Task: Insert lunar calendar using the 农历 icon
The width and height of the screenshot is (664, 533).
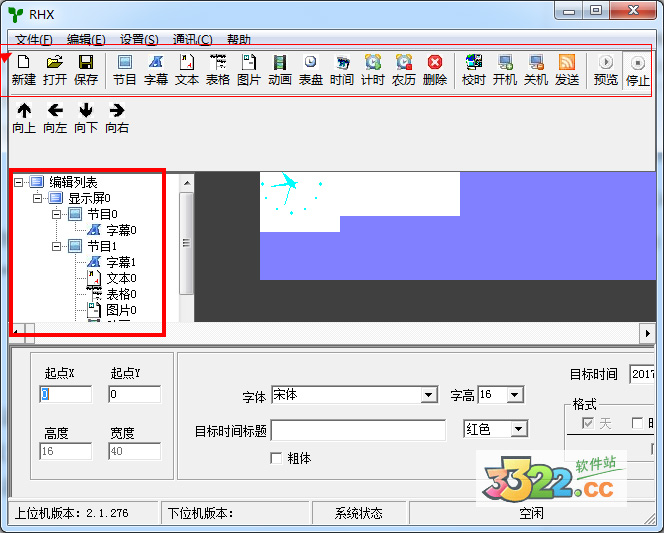Action: tap(404, 70)
